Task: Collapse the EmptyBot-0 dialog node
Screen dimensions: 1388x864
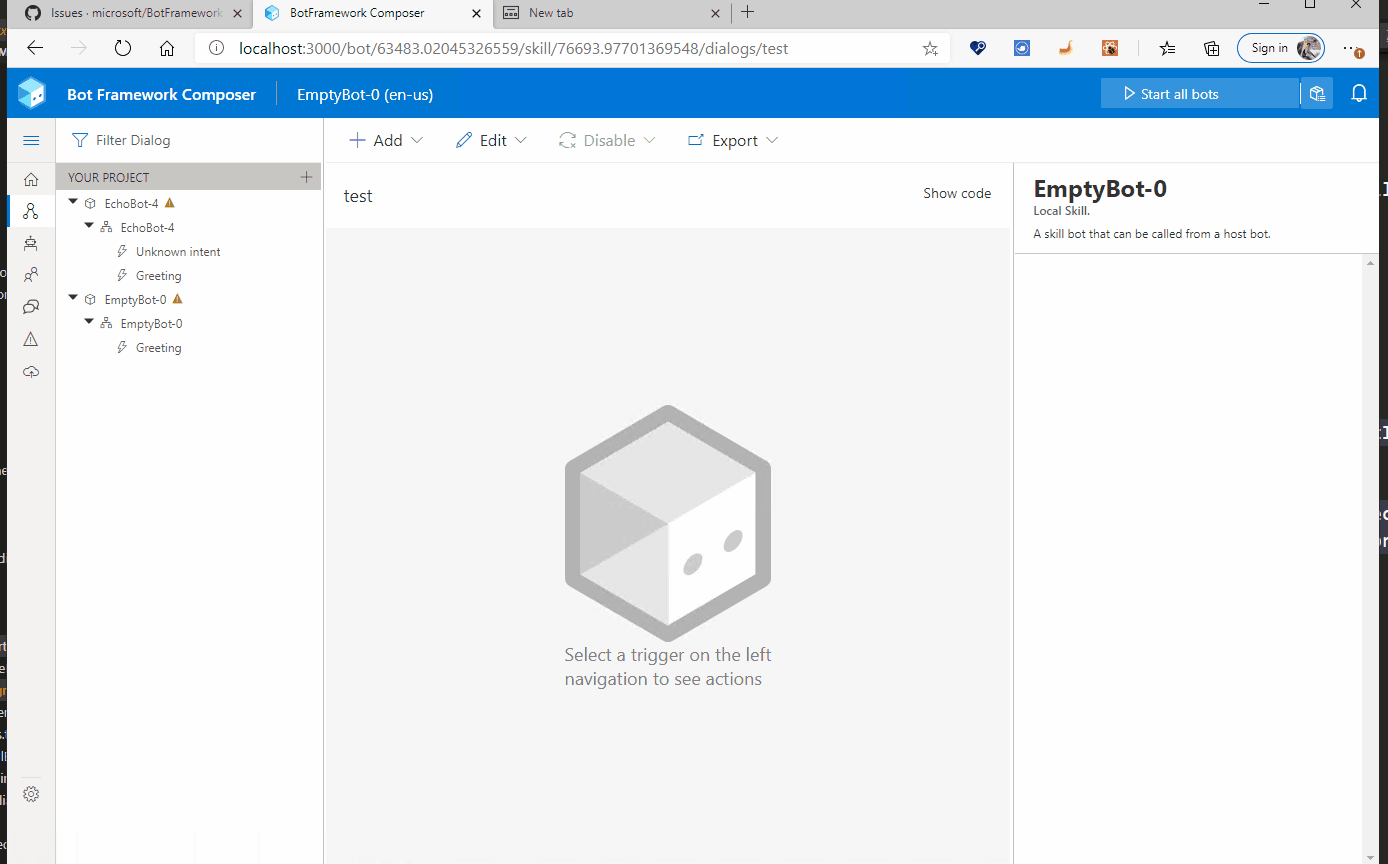Action: [x=88, y=322]
